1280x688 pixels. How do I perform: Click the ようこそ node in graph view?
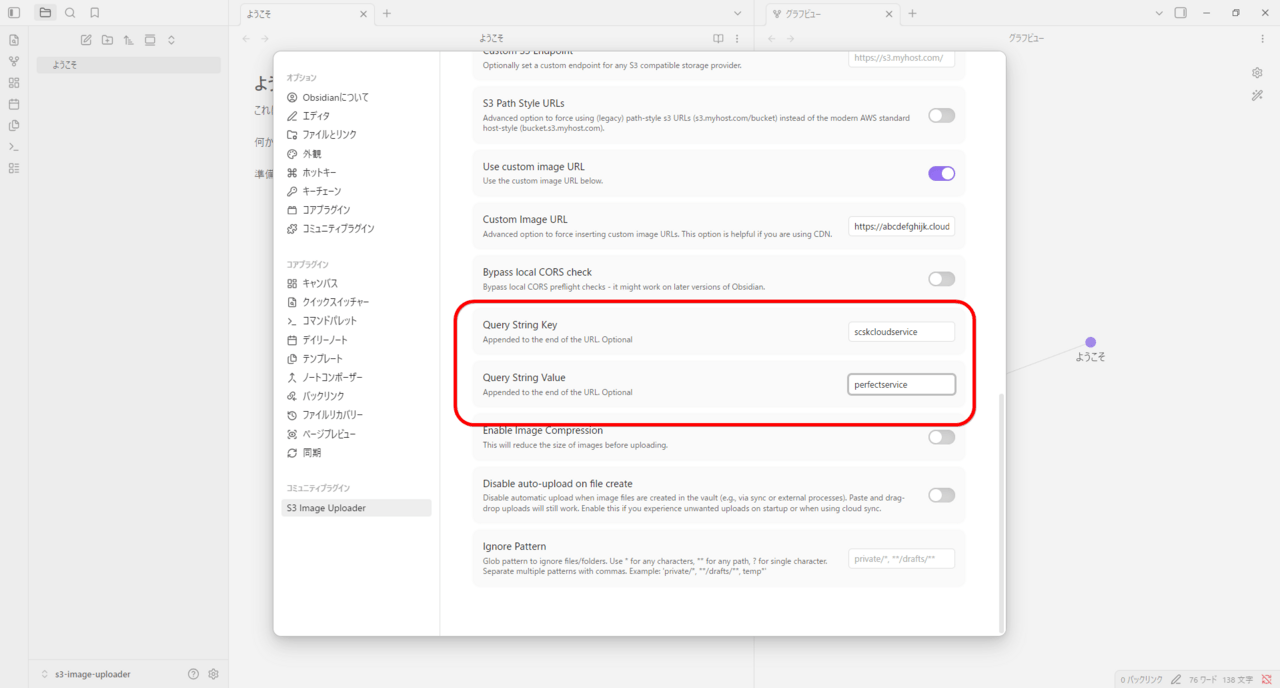pos(1090,342)
